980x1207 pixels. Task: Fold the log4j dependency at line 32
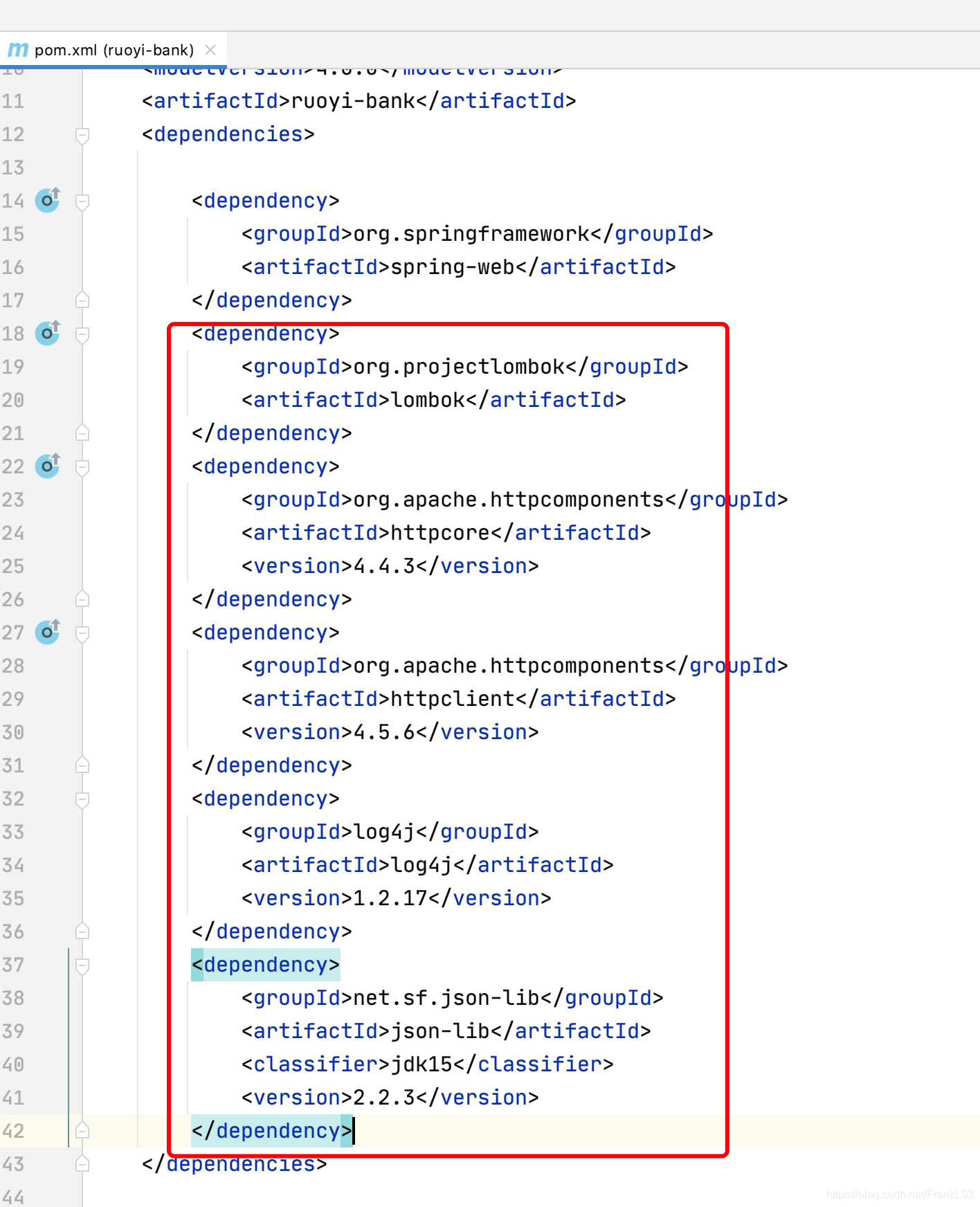pyautogui.click(x=82, y=799)
